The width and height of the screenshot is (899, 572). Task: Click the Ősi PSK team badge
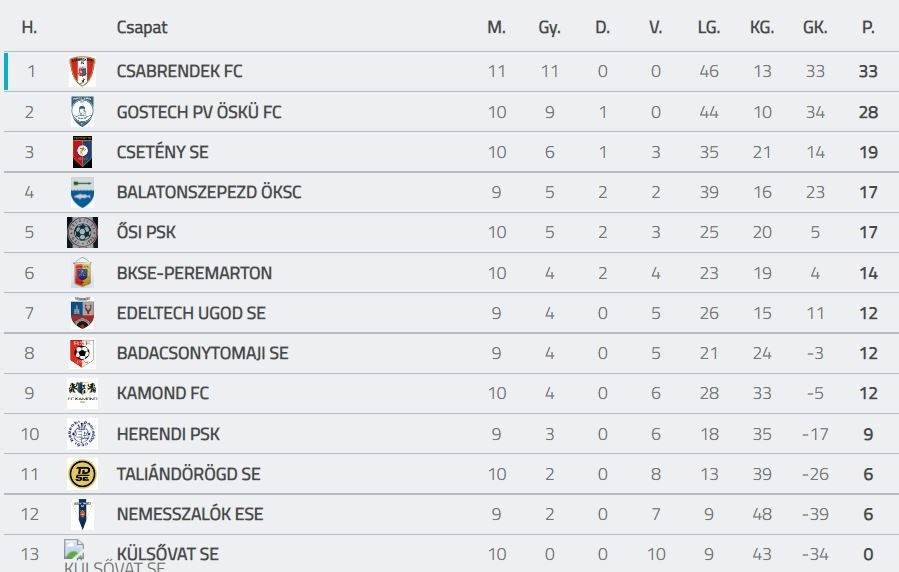pyautogui.click(x=82, y=232)
